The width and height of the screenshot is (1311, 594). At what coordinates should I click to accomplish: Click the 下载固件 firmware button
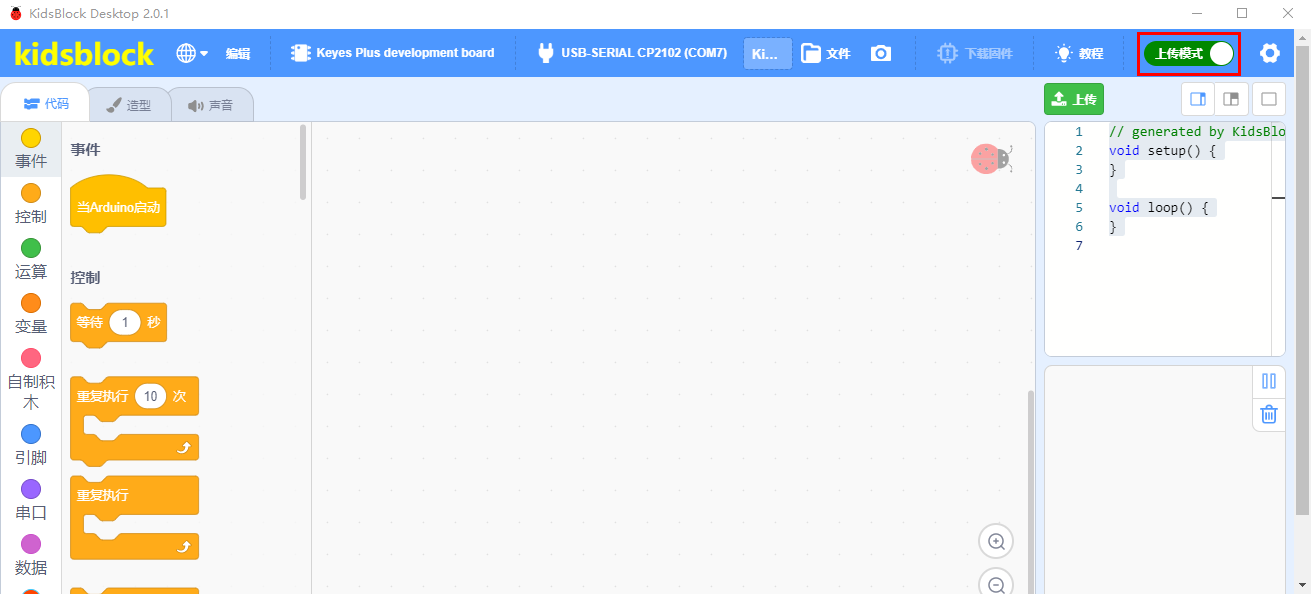click(x=974, y=53)
